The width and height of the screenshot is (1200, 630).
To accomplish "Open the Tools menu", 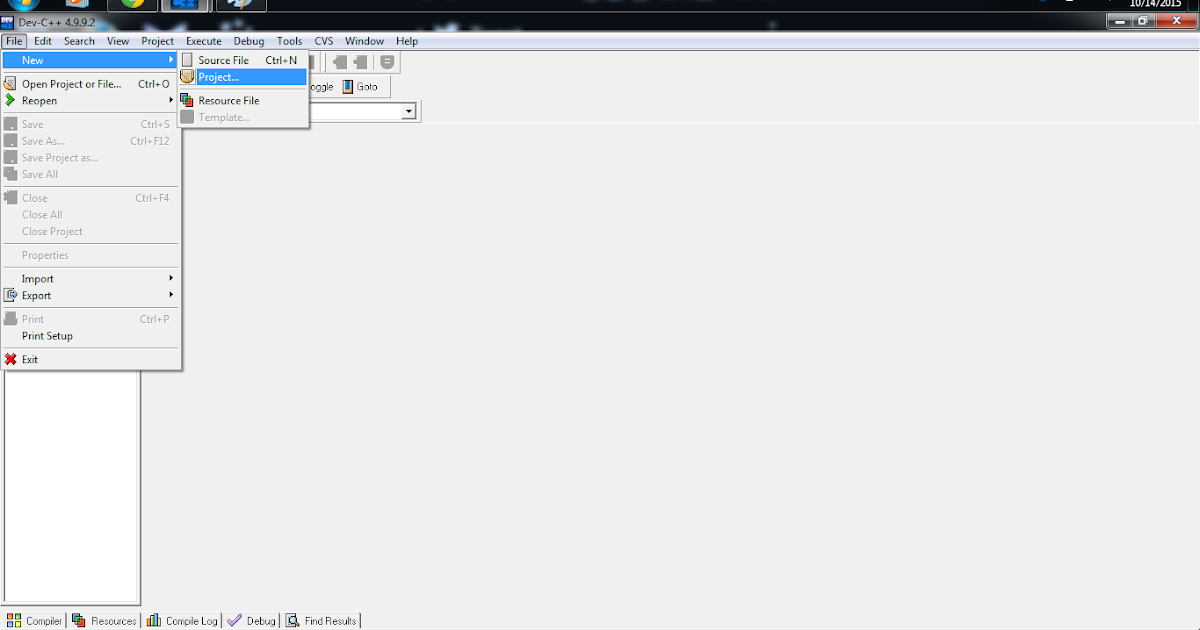I will tap(289, 41).
